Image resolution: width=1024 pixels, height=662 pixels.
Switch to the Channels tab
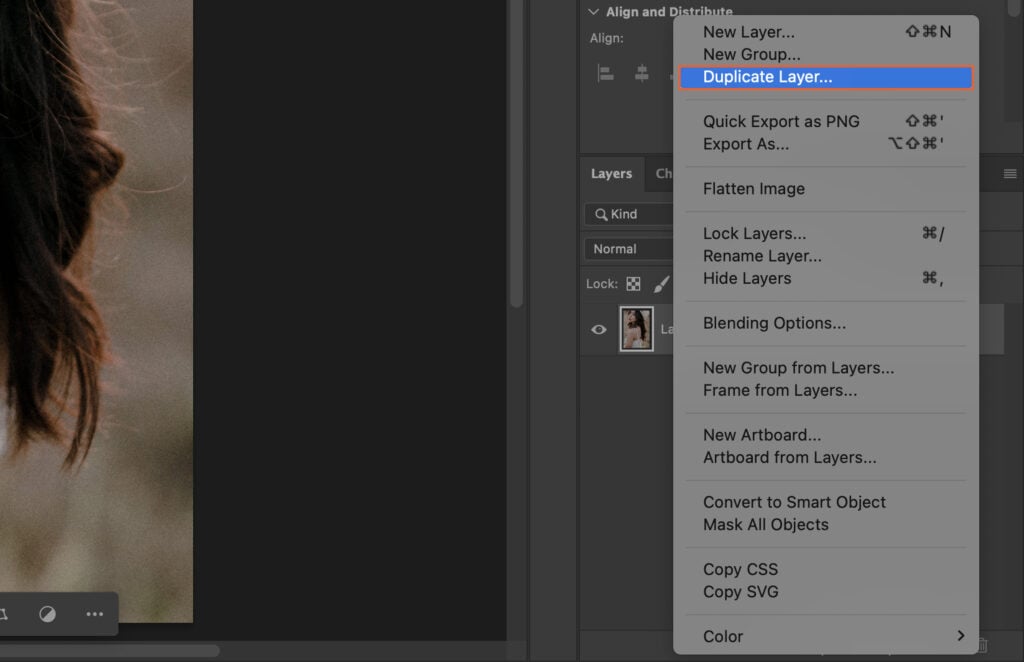click(665, 173)
